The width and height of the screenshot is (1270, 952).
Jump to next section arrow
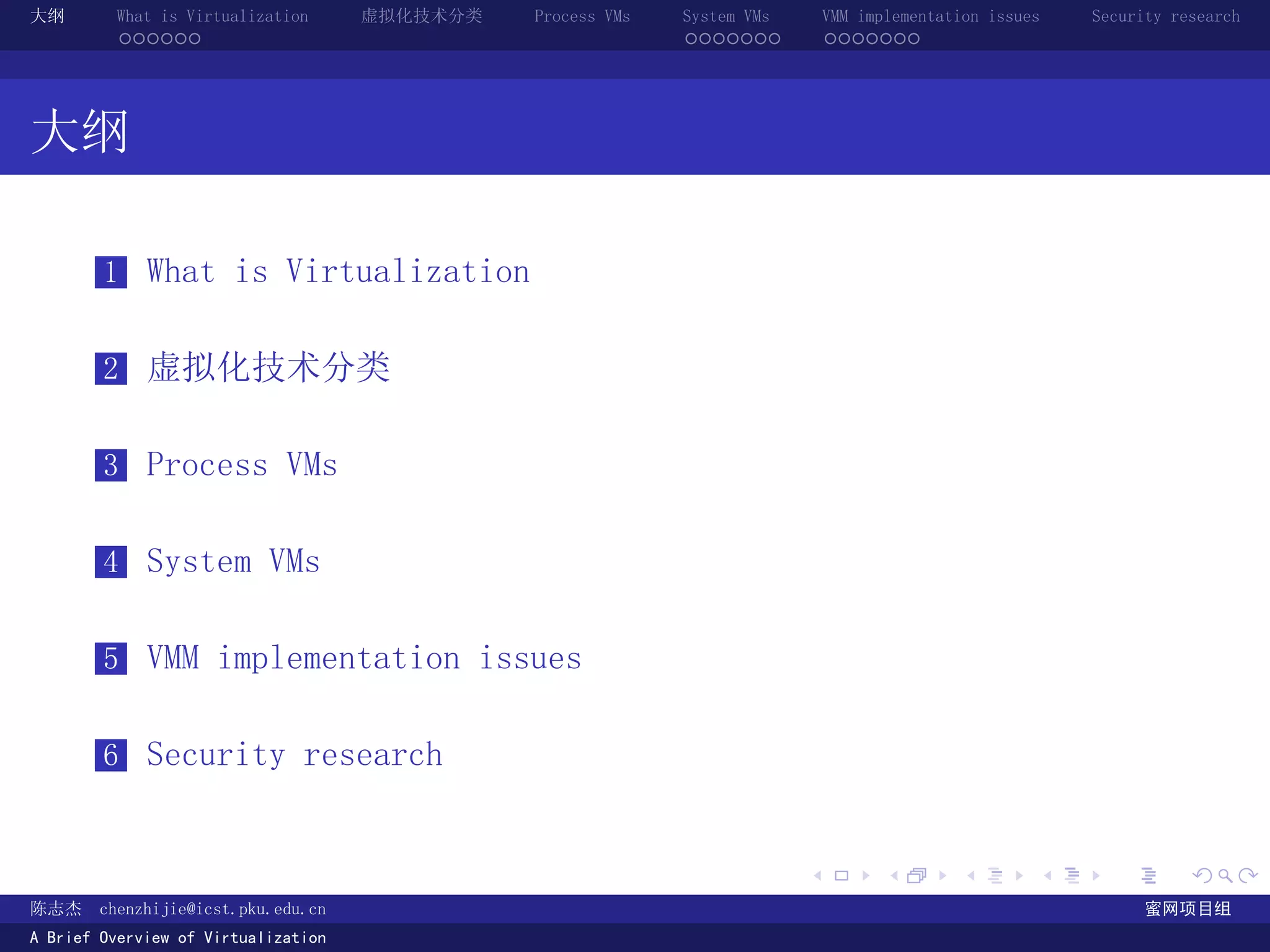[x=1096, y=875]
